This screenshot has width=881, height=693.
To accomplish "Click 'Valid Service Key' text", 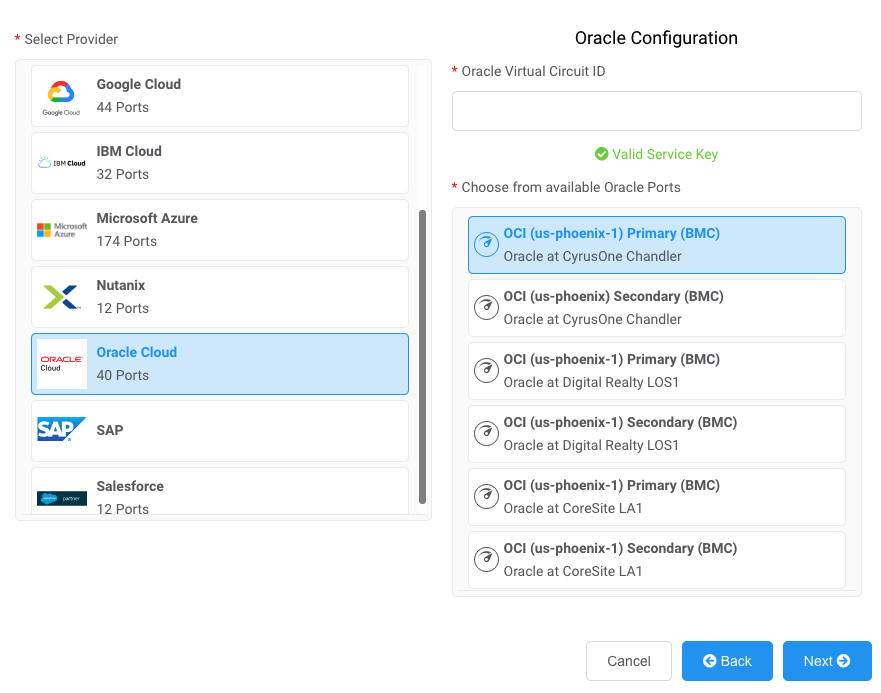I will (x=665, y=154).
